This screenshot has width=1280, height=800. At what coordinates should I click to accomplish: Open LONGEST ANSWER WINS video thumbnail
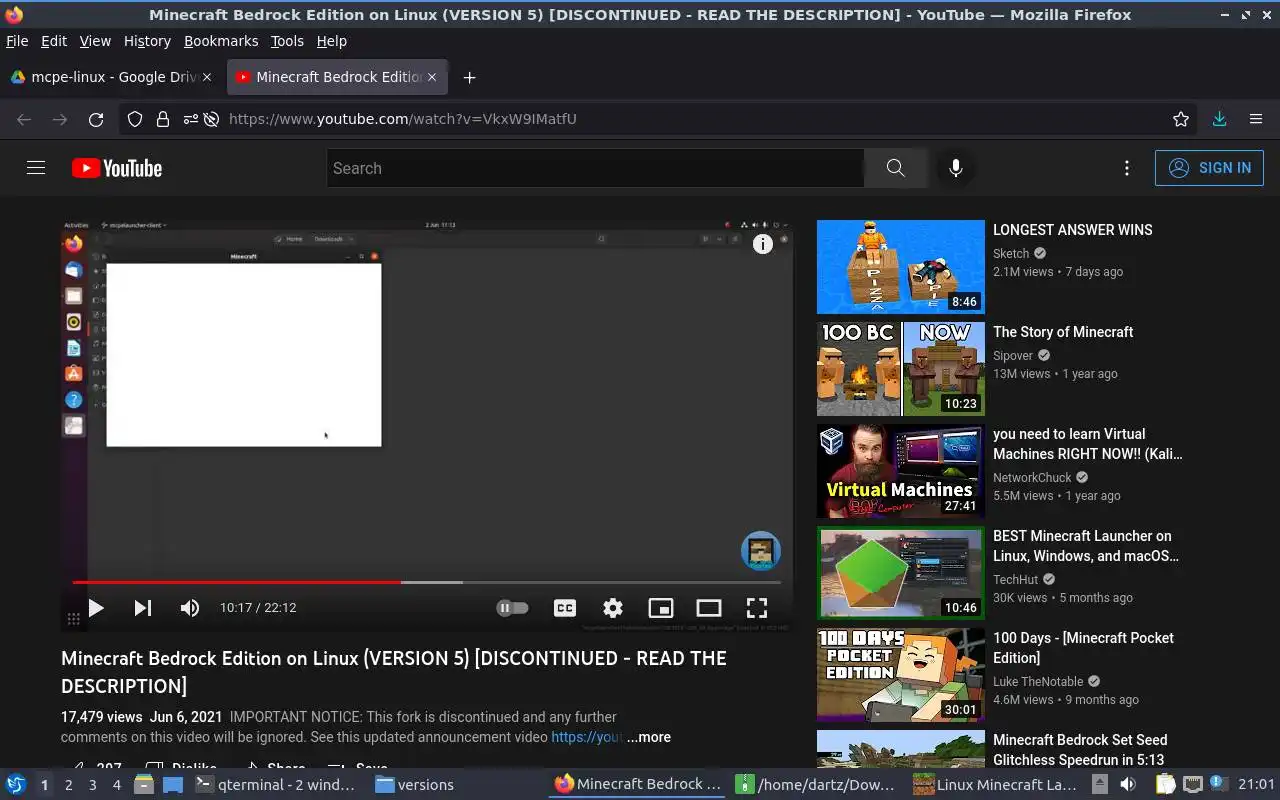(901, 267)
